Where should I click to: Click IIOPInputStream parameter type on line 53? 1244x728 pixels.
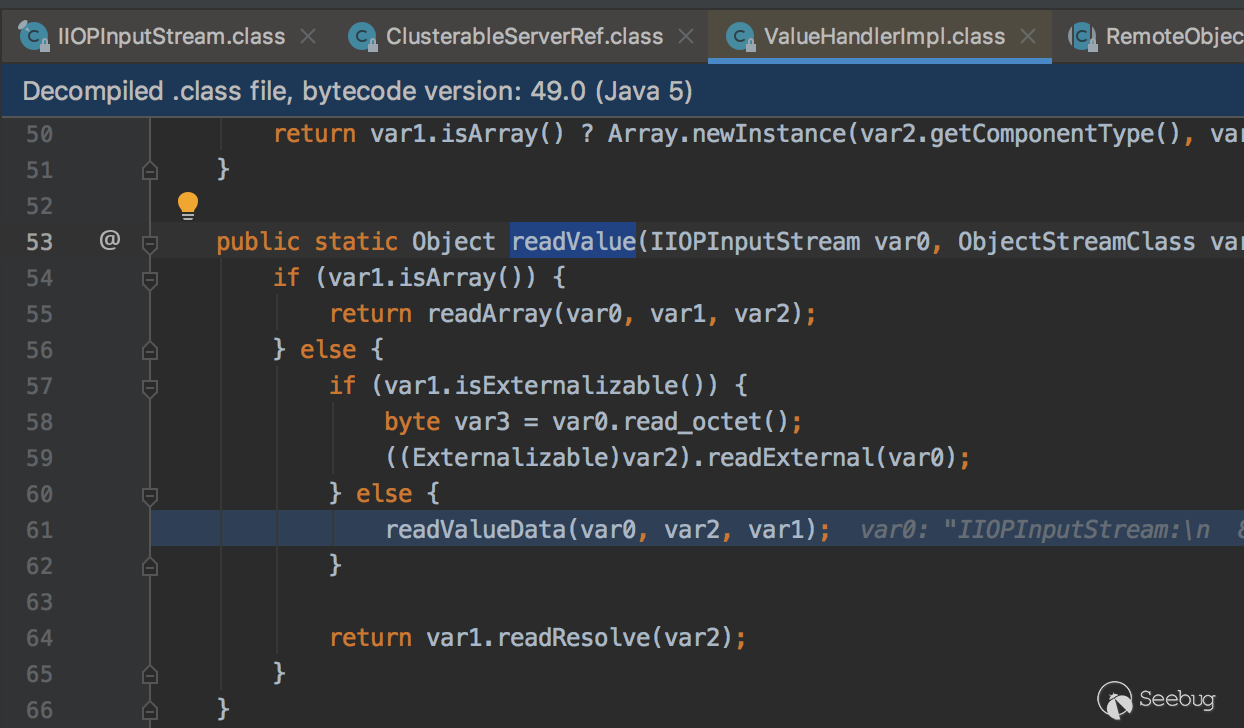[x=754, y=242]
